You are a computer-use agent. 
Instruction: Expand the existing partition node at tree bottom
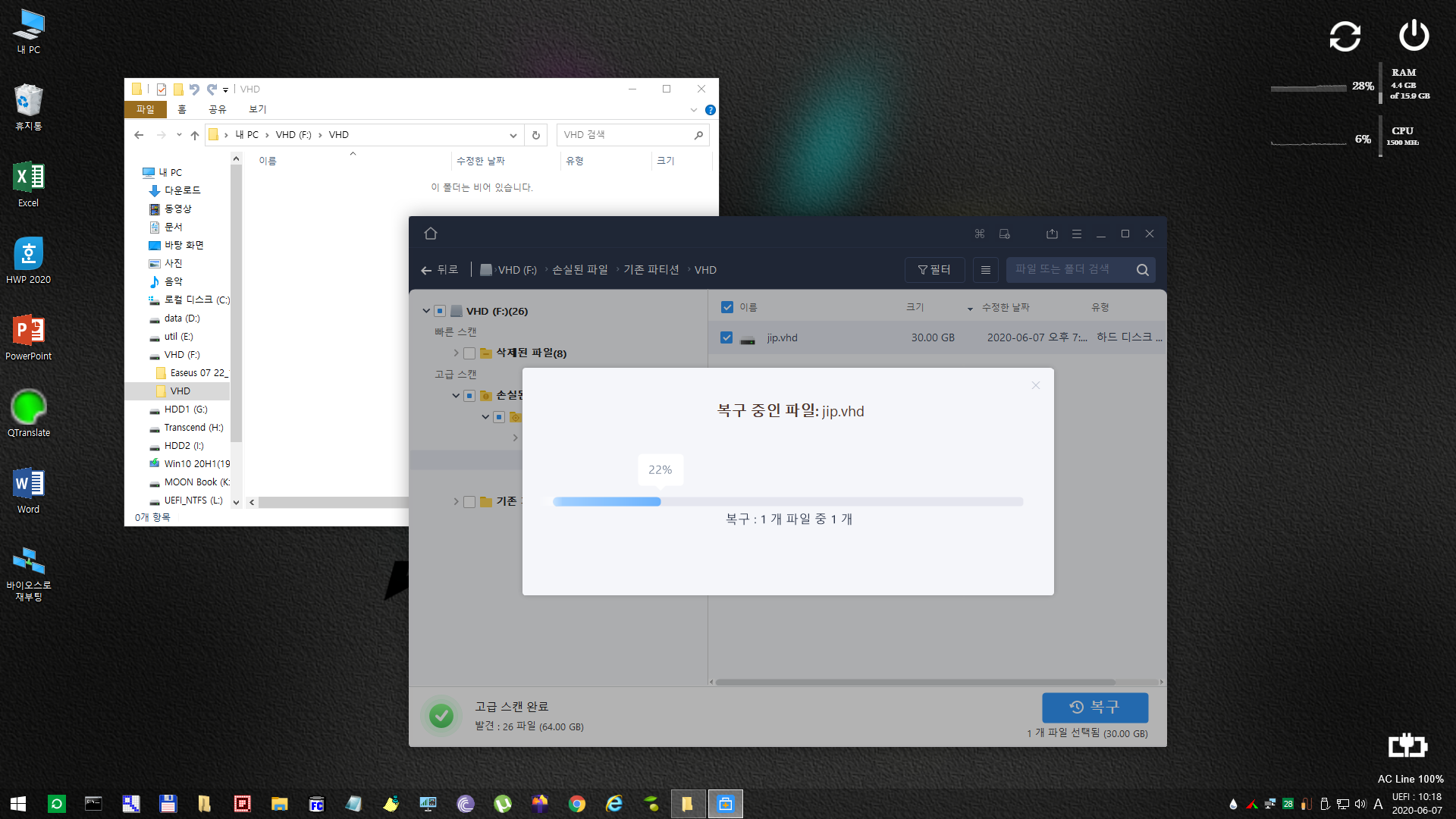pos(456,502)
